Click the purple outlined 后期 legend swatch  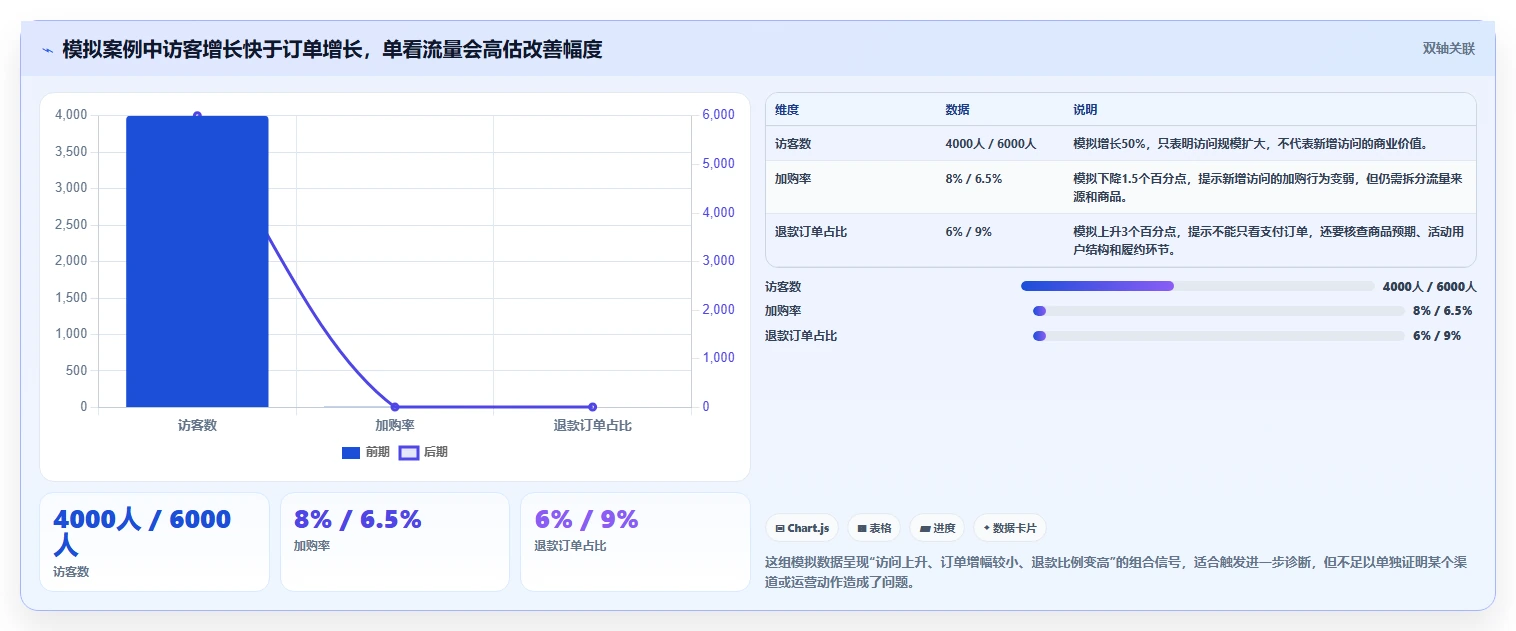click(x=408, y=453)
